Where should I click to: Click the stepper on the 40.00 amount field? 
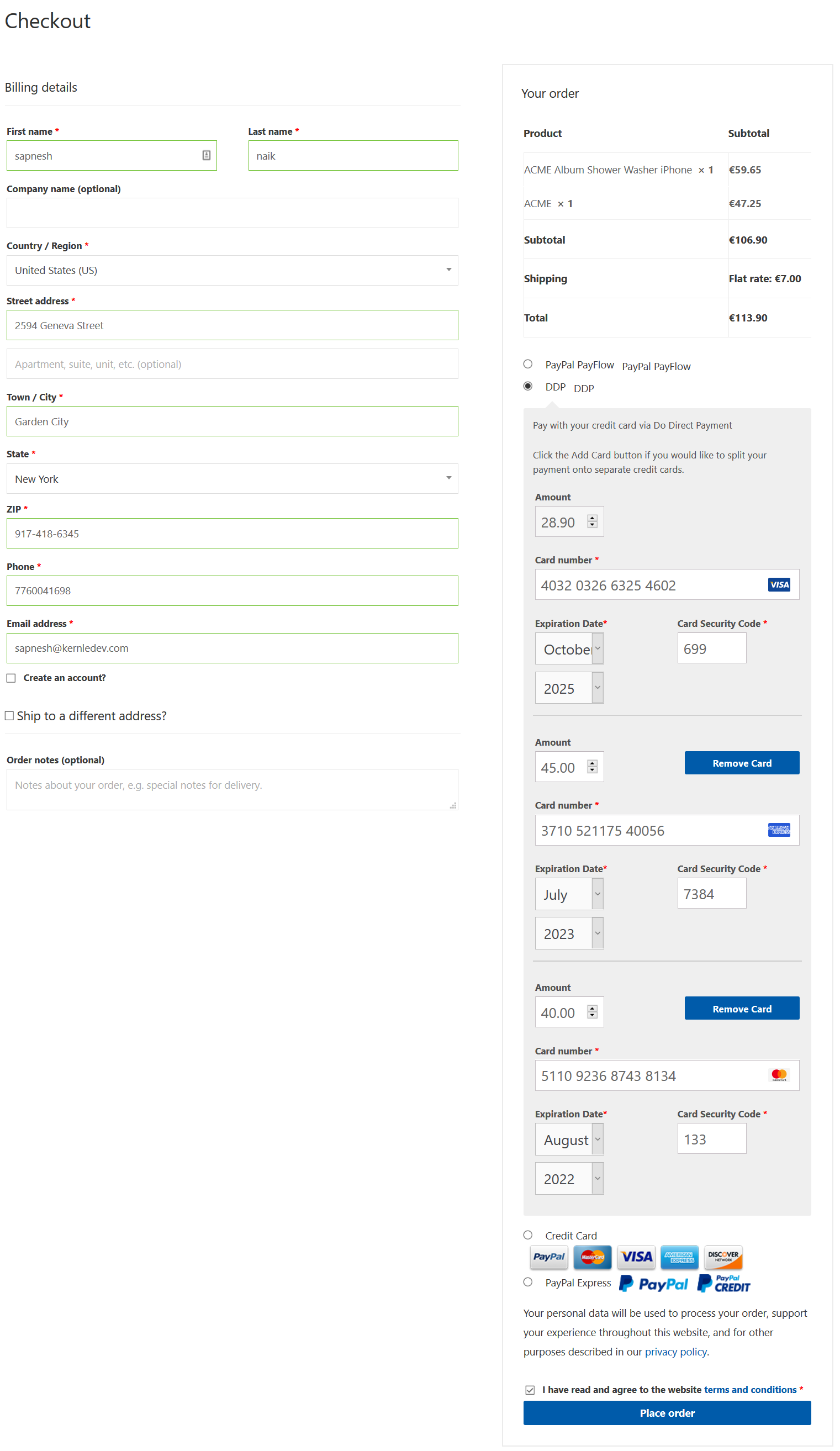click(x=593, y=1012)
